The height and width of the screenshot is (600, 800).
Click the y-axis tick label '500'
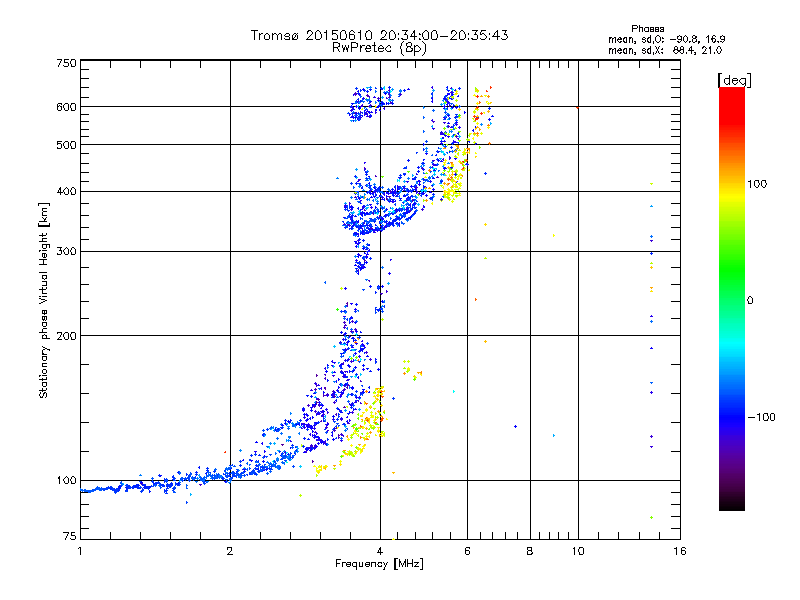pos(66,145)
